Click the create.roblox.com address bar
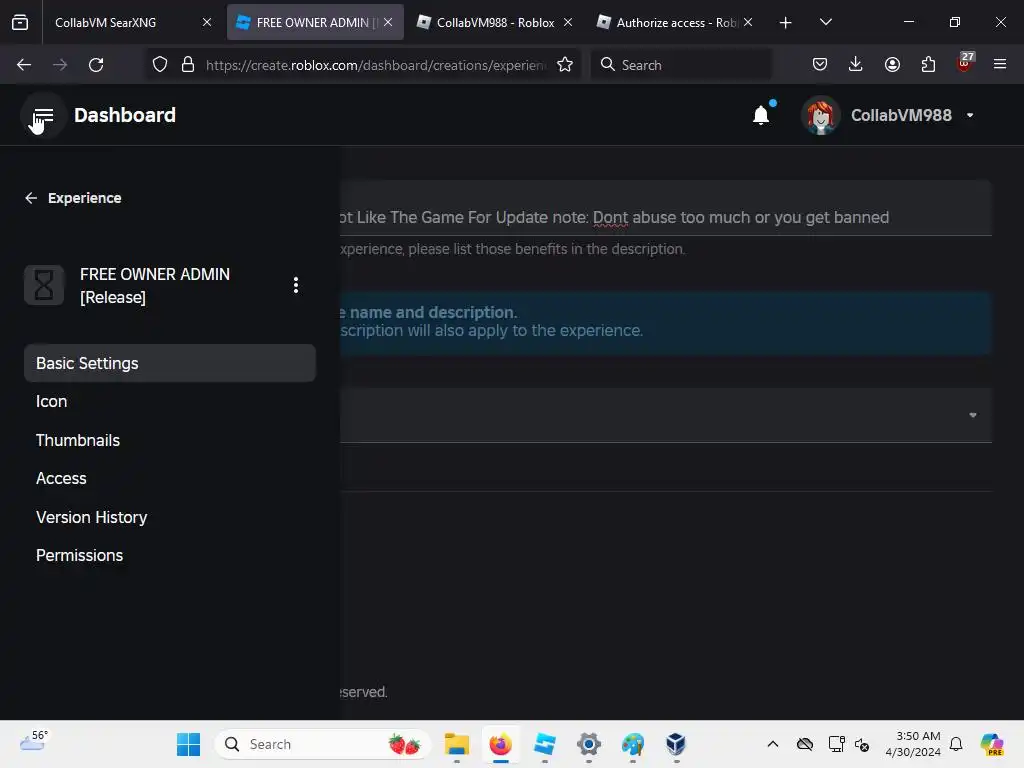Screen dimensions: 1024x768 pyautogui.click(x=377, y=65)
